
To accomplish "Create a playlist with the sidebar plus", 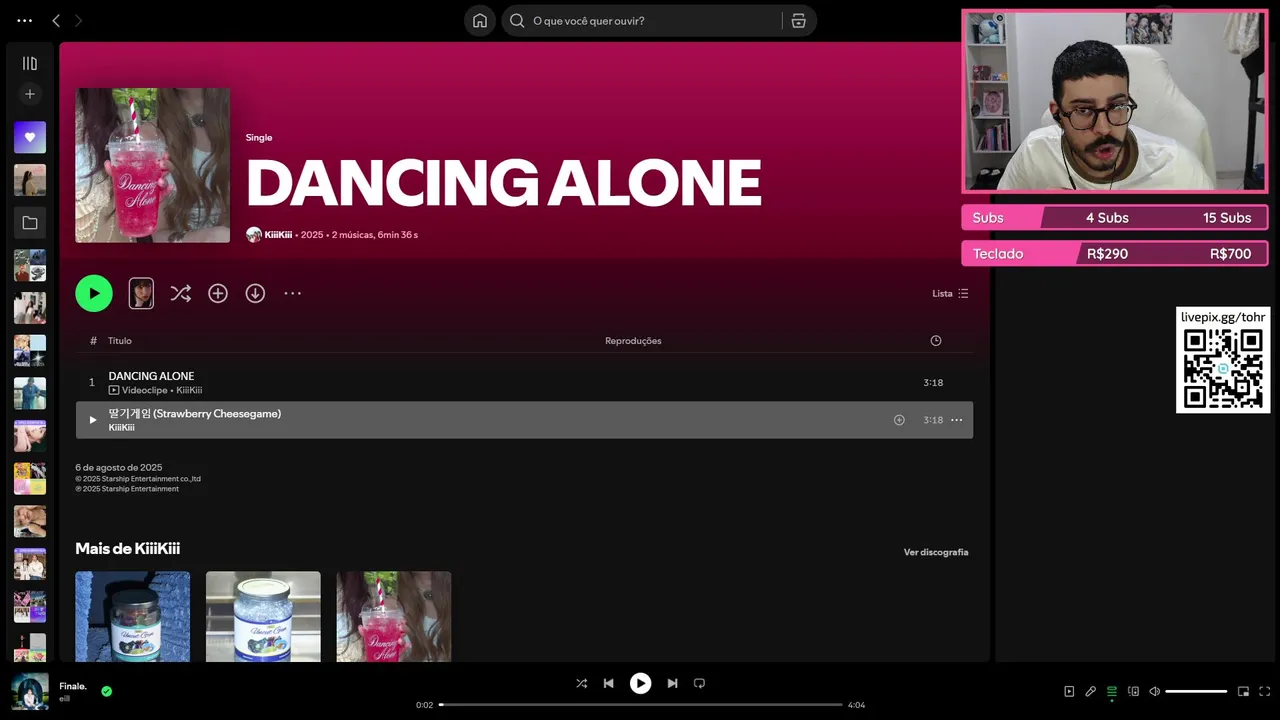I will coord(30,94).
